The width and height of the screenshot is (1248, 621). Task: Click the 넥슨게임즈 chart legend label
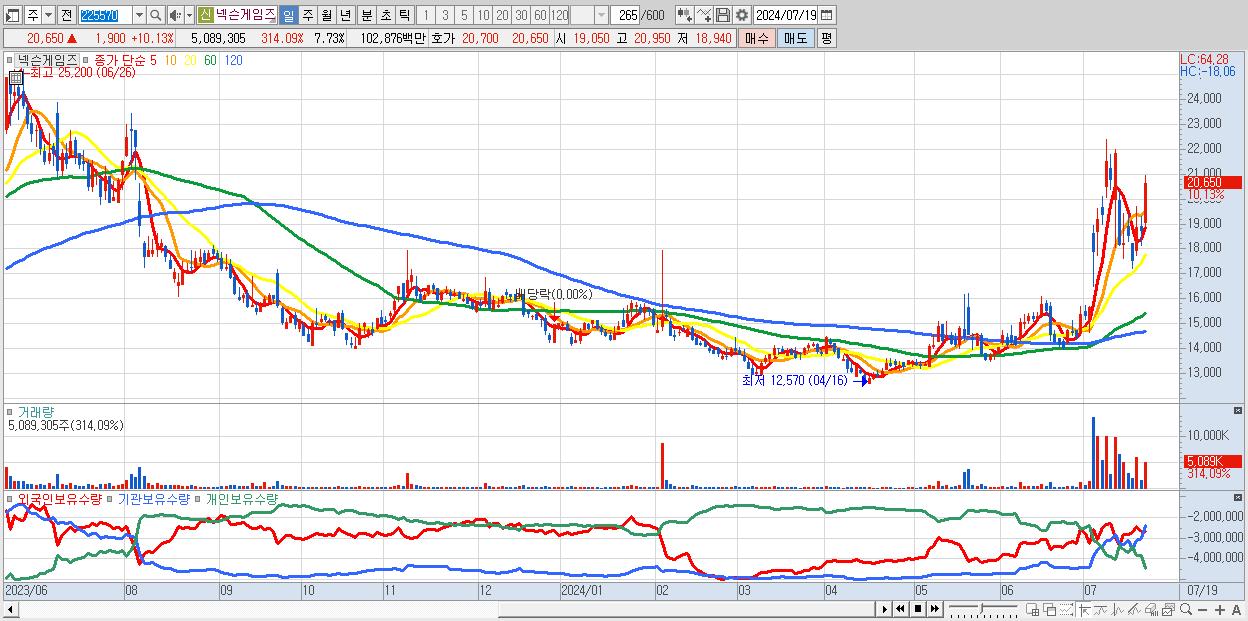(47, 61)
